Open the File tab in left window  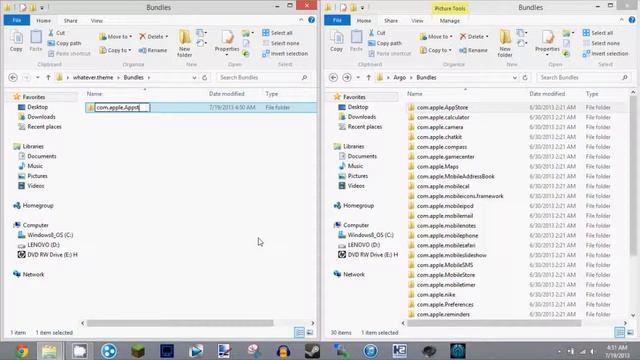tap(17, 20)
